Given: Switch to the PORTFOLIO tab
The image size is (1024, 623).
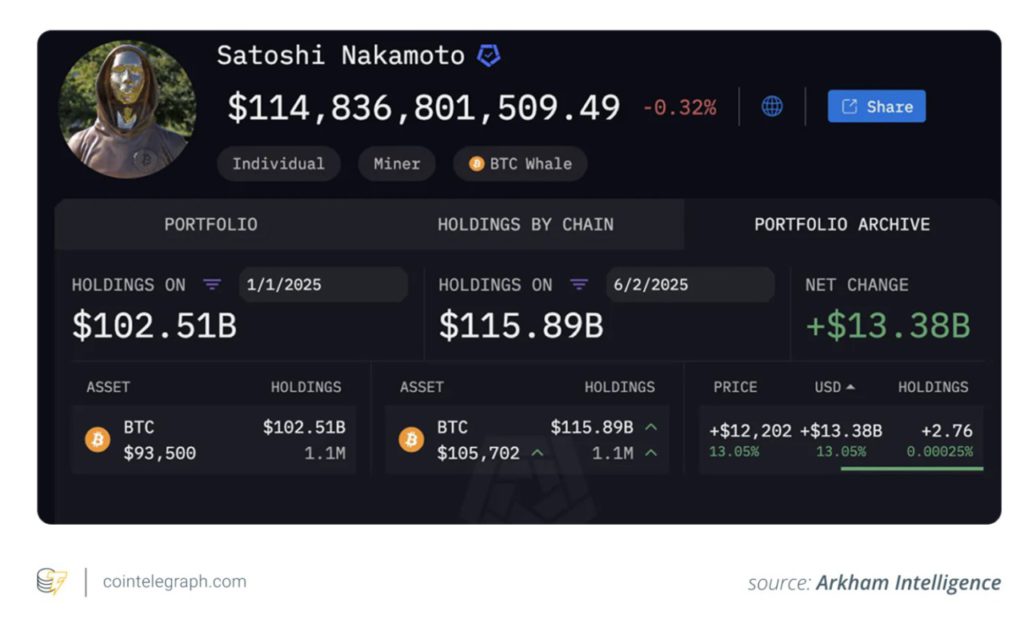Looking at the screenshot, I should pyautogui.click(x=211, y=225).
